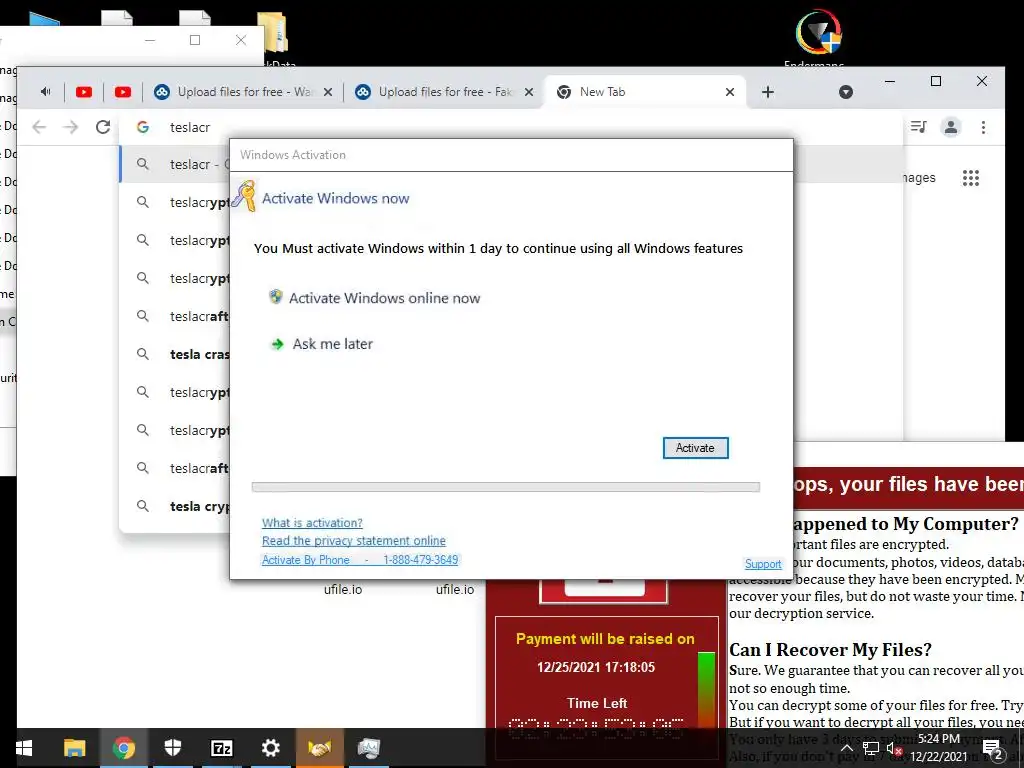The height and width of the screenshot is (768, 1024).
Task: Open the notification center icon
Action: click(x=992, y=749)
